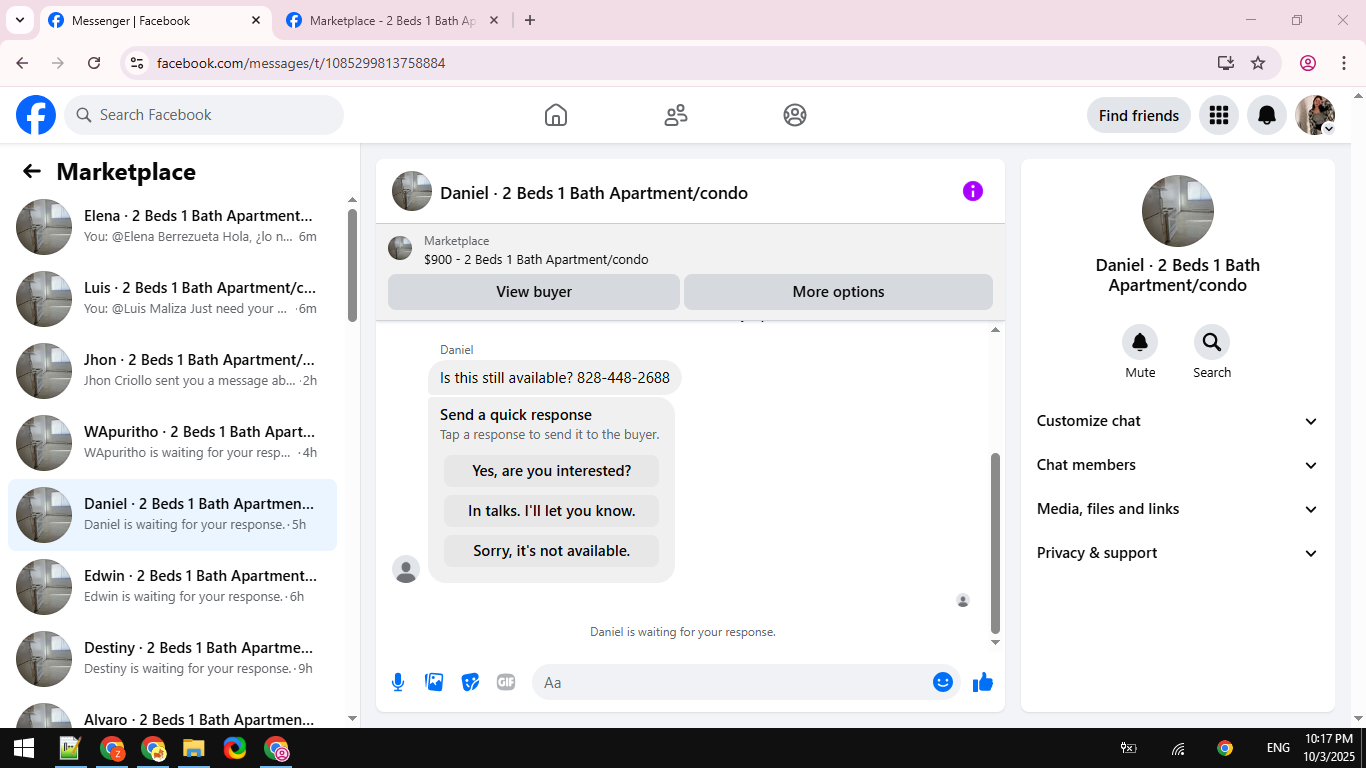
Task: Open Chrome profile avatar icon
Action: [1308, 63]
